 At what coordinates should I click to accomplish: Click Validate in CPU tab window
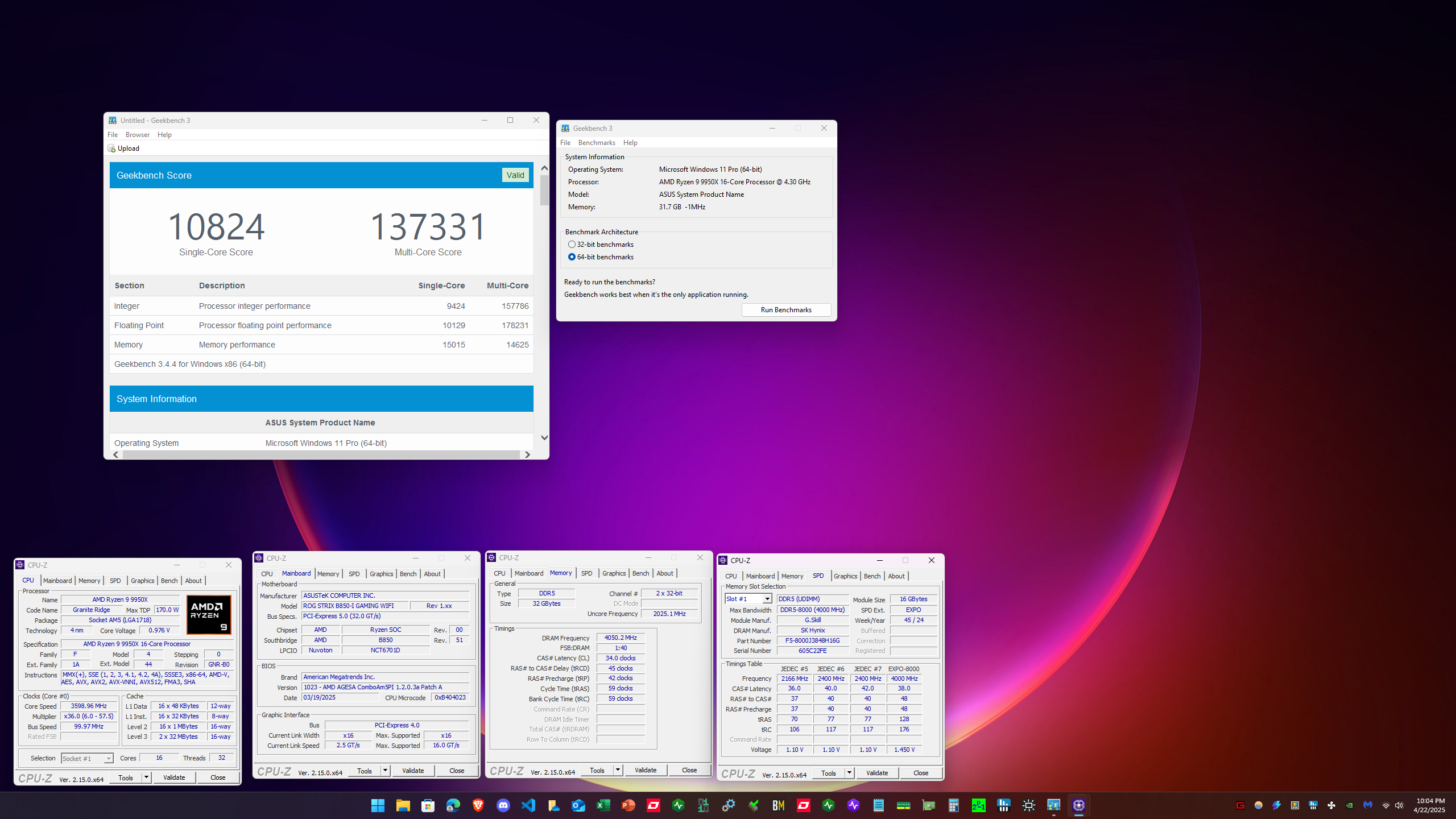(174, 777)
